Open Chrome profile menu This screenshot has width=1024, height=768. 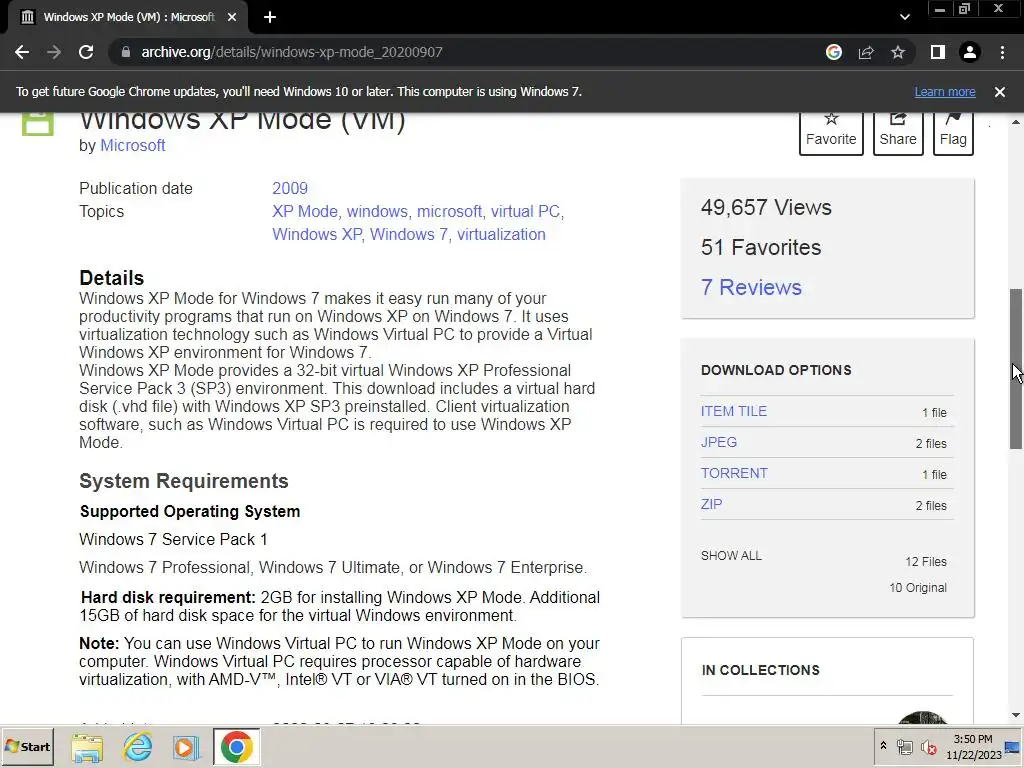pos(970,52)
